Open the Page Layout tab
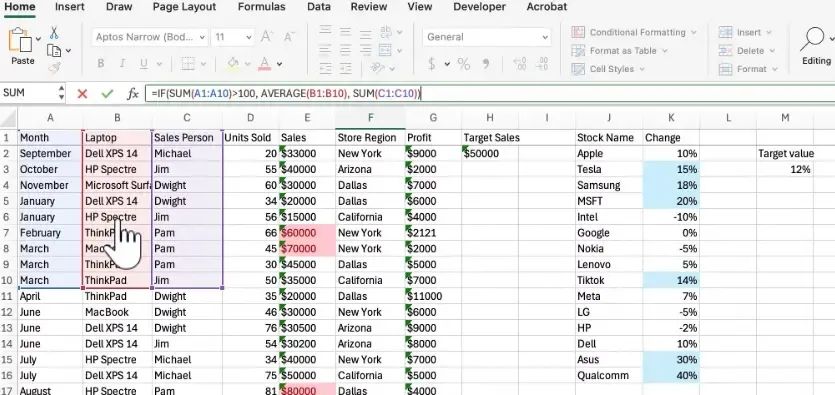The width and height of the screenshot is (835, 395). pos(184,7)
